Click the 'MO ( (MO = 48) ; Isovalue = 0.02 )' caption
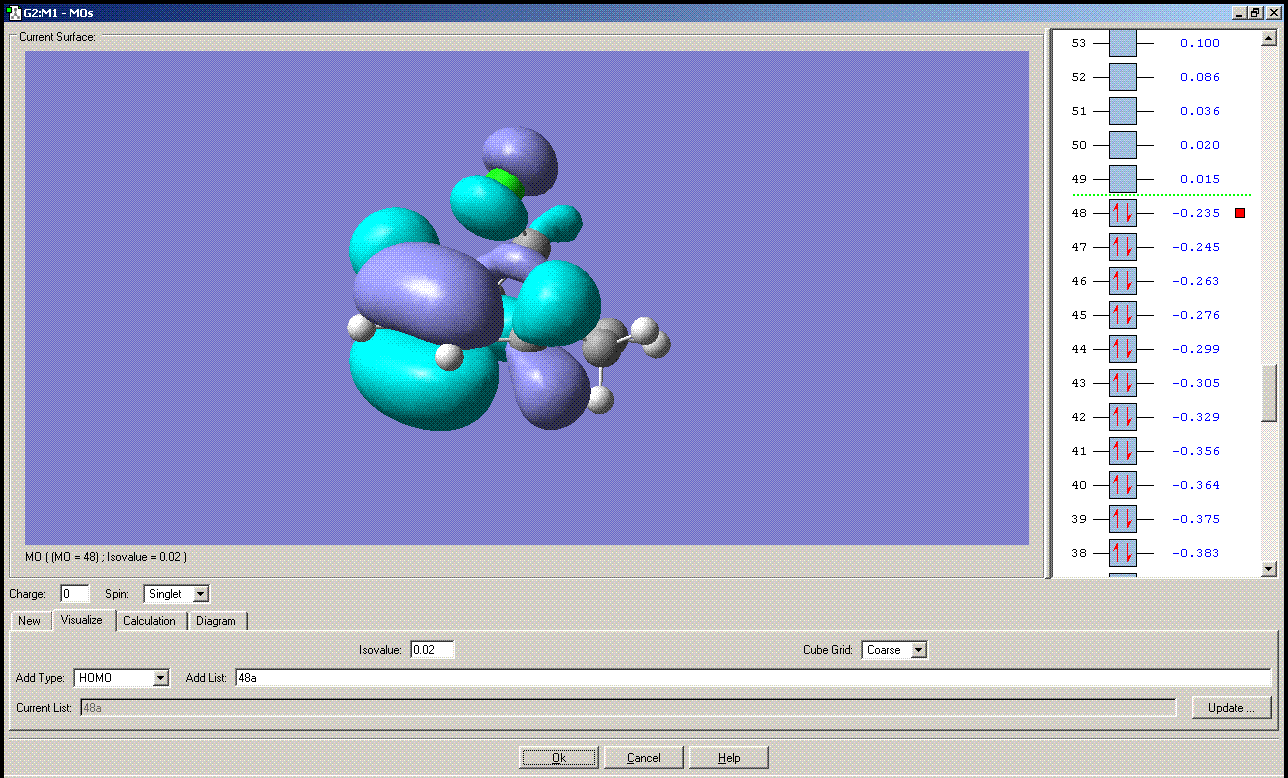Viewport: 1288px width, 778px height. tap(106, 556)
